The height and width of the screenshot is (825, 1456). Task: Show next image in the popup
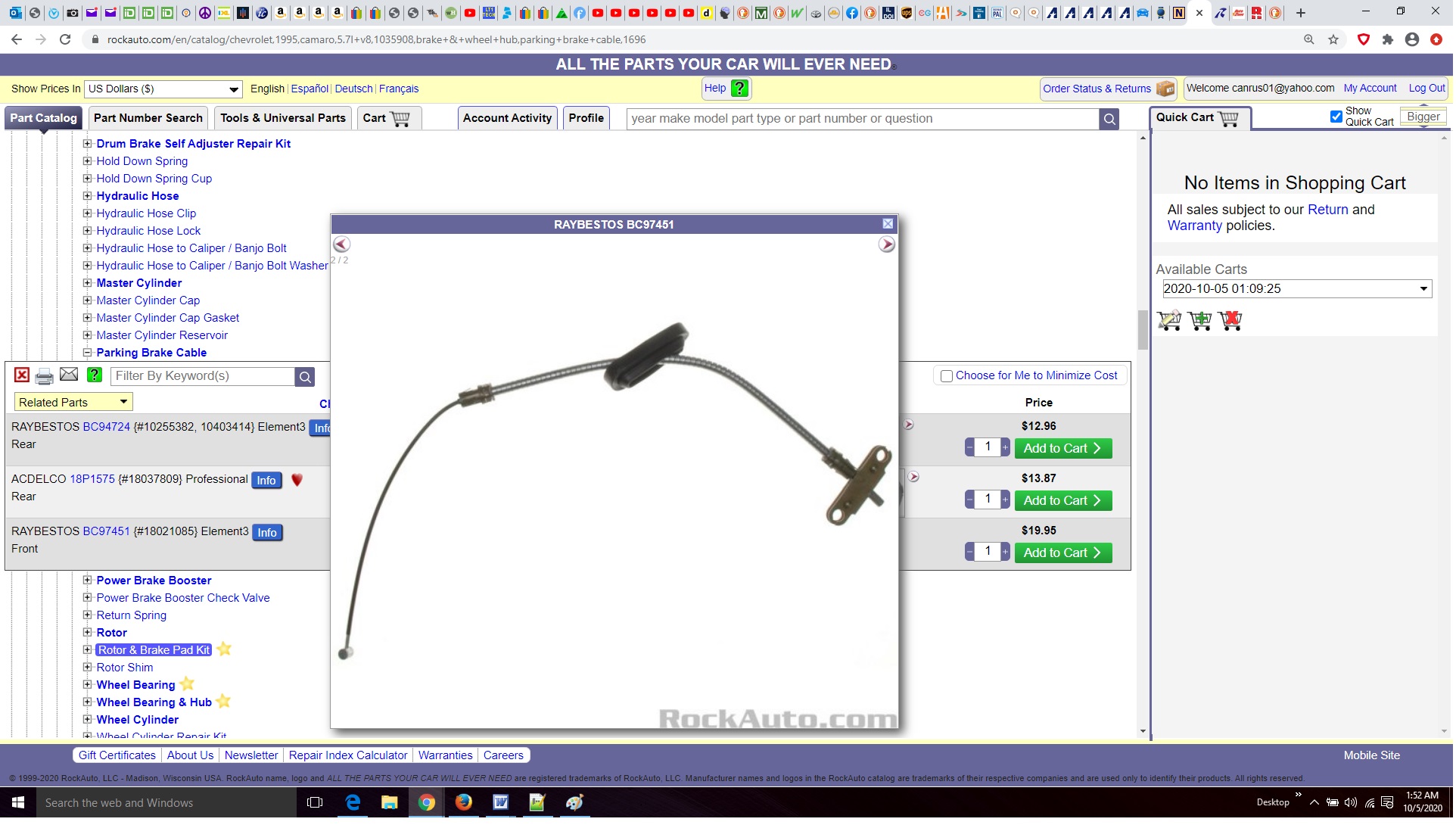tap(888, 244)
